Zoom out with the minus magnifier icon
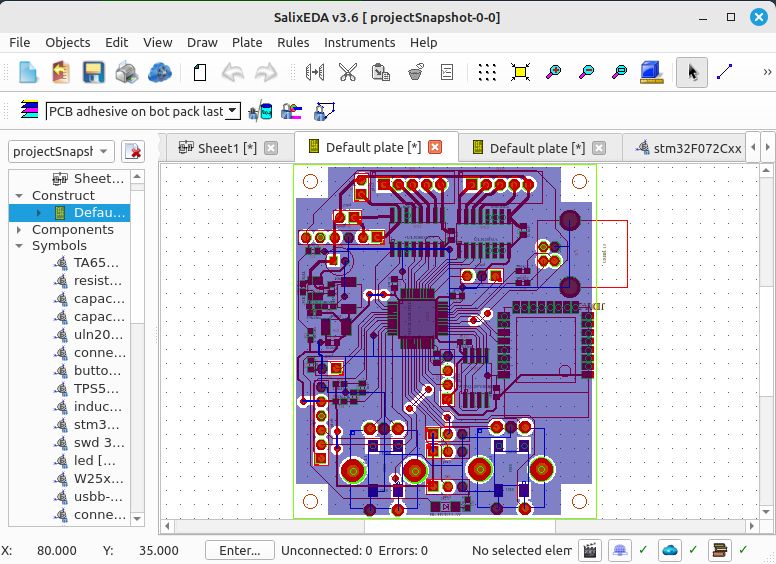 point(586,72)
